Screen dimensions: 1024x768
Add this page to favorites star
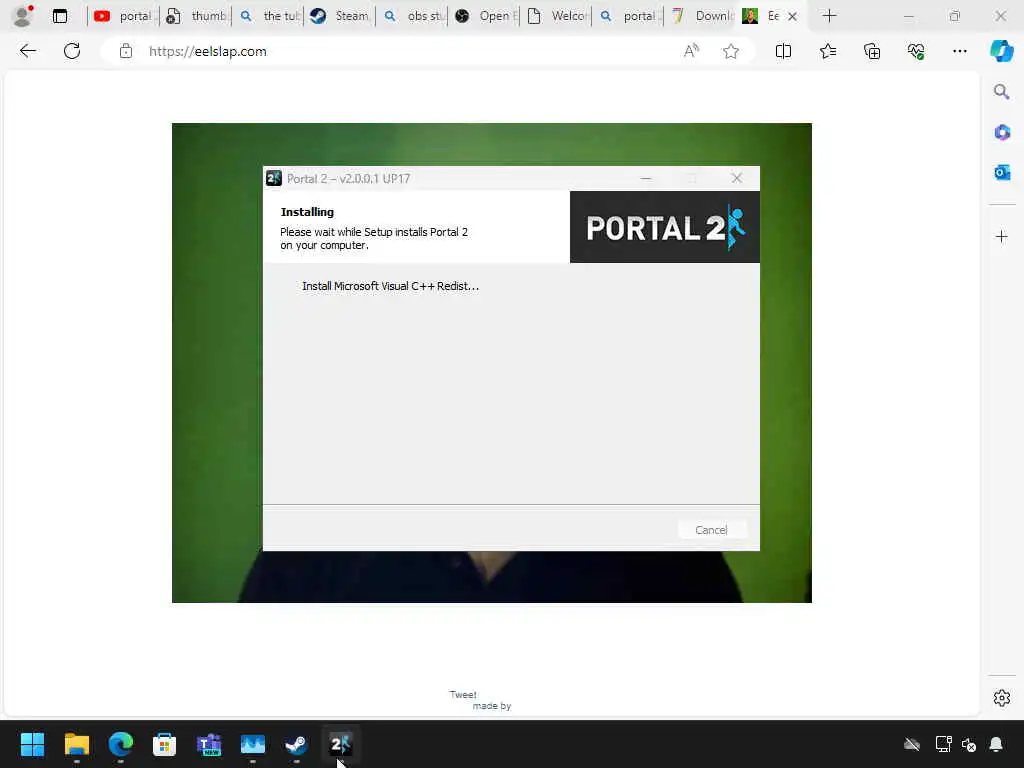[731, 51]
